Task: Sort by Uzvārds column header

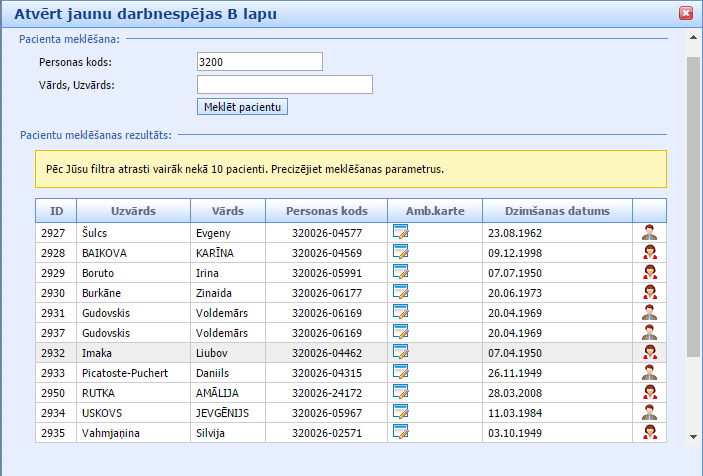Action: 124,211
